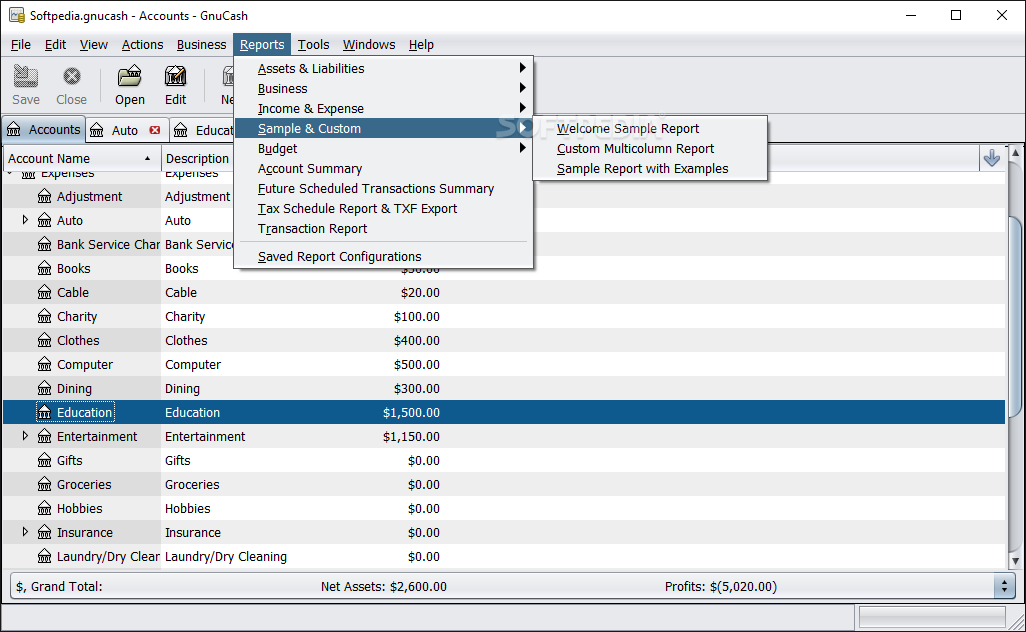Open the Tools menu

pos(313,44)
